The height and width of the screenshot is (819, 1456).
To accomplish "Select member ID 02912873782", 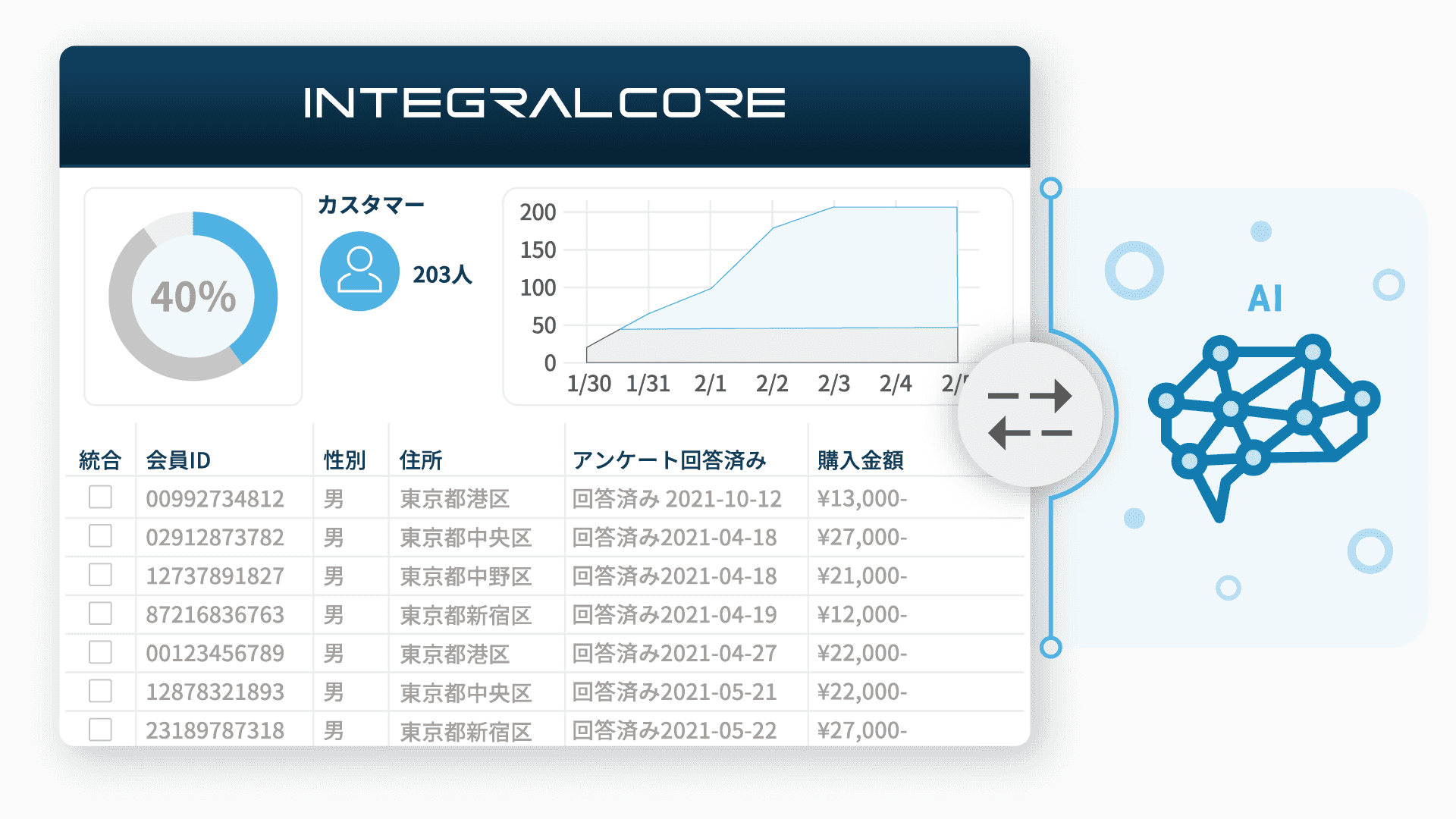I will point(215,537).
